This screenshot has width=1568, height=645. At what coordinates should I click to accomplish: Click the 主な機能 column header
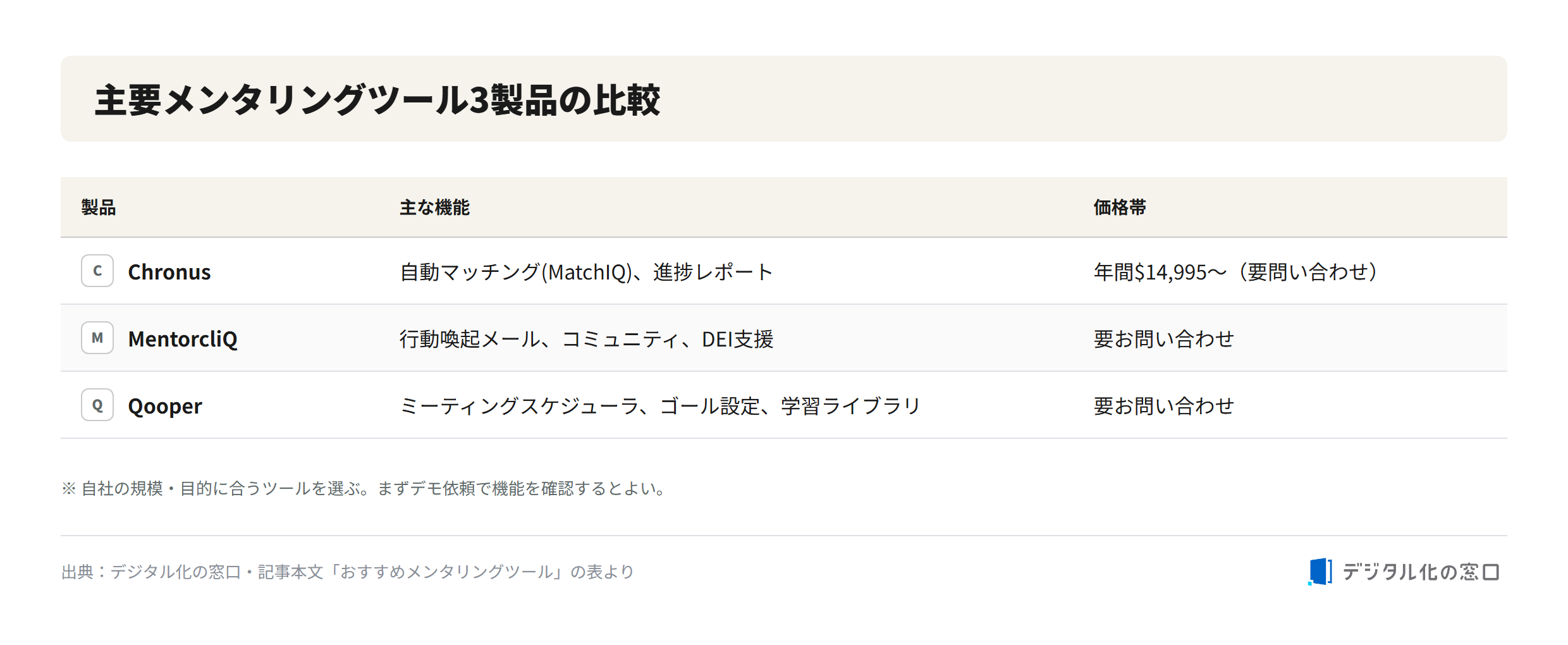point(434,207)
